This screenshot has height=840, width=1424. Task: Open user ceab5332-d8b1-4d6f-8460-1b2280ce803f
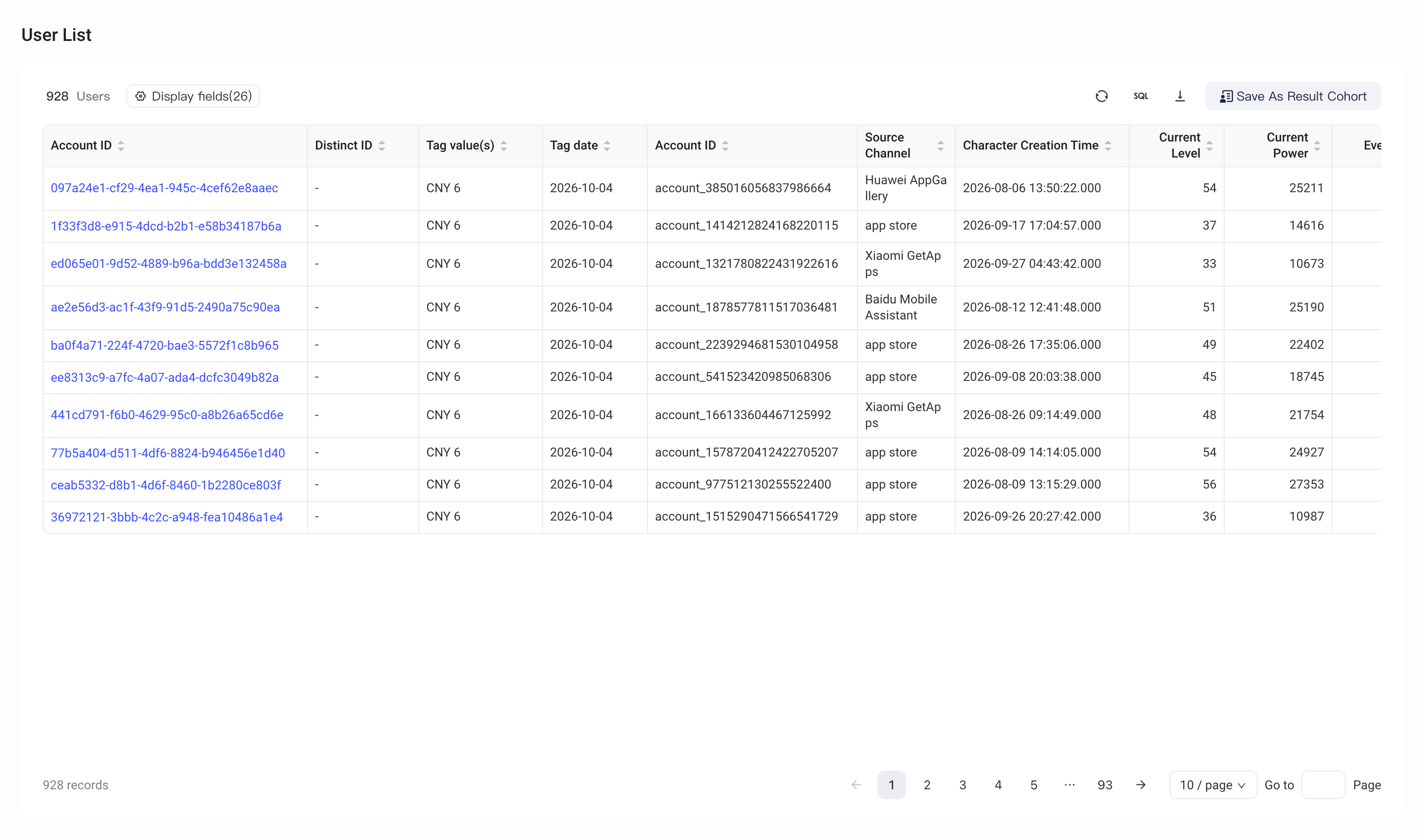click(x=166, y=485)
